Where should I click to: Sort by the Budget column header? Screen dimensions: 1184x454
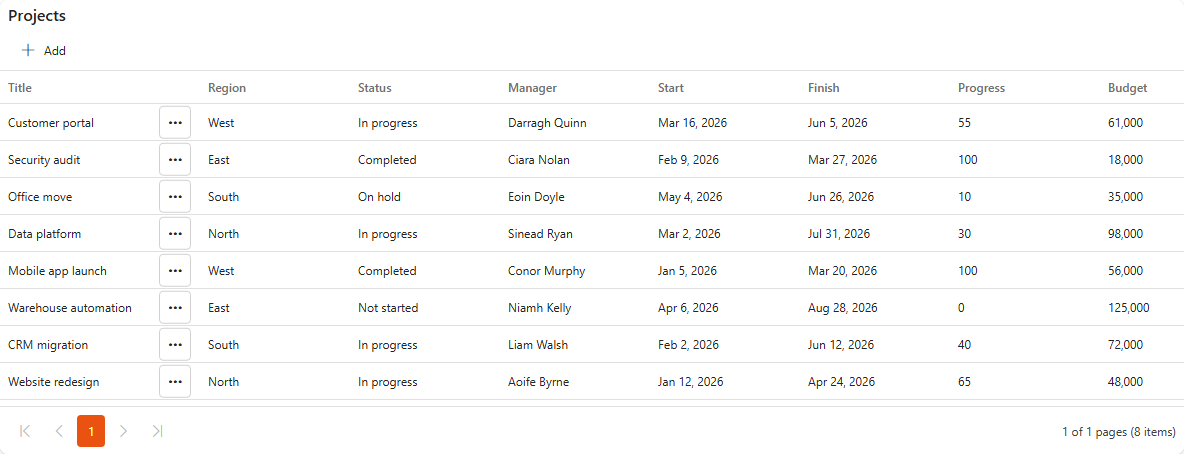pos(1127,88)
